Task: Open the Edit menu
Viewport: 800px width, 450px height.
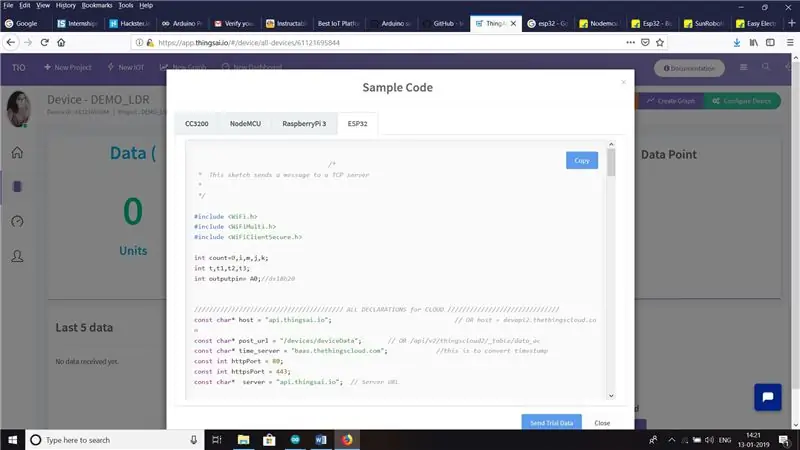Action: pyautogui.click(x=24, y=5)
